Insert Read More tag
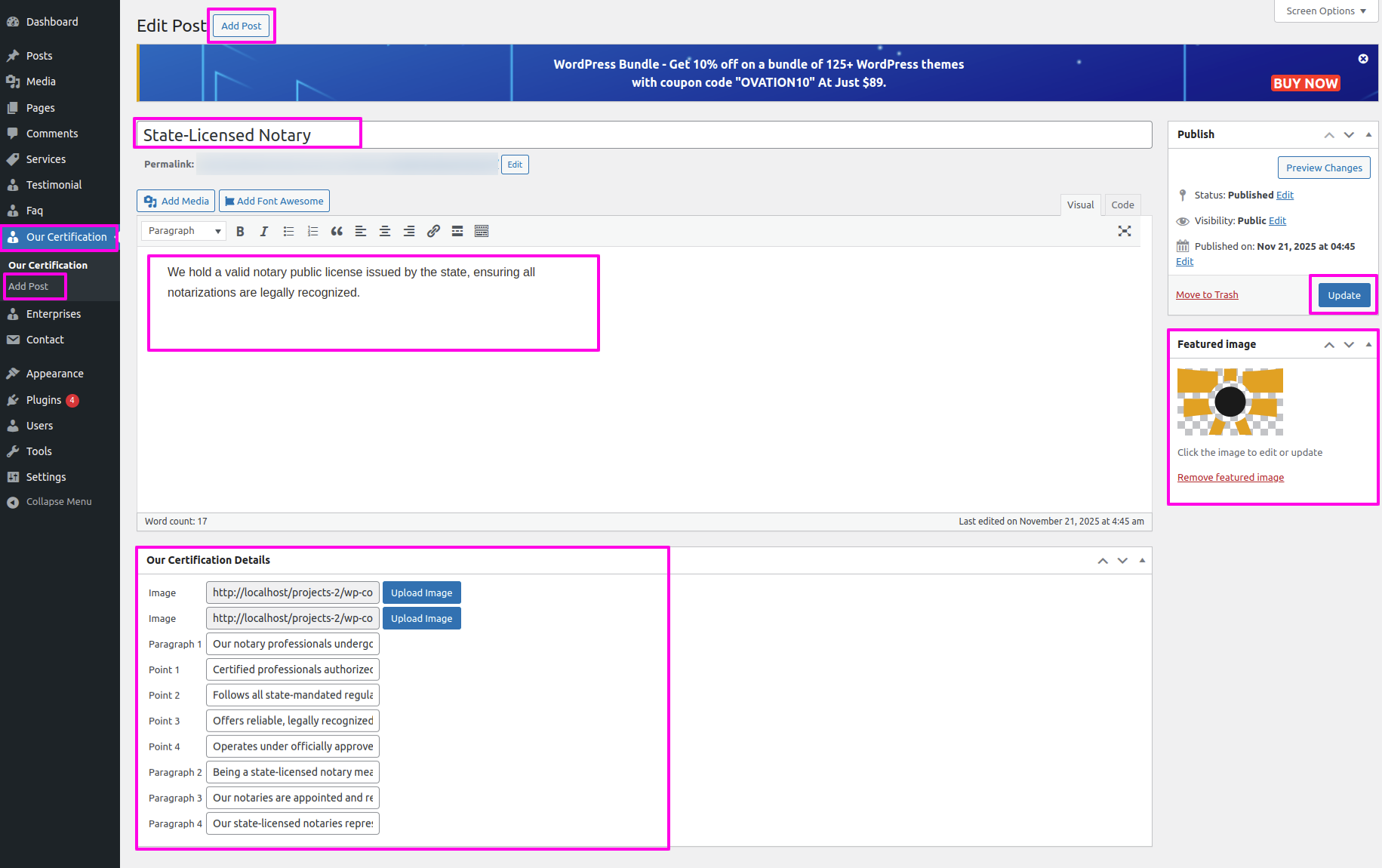 point(457,232)
